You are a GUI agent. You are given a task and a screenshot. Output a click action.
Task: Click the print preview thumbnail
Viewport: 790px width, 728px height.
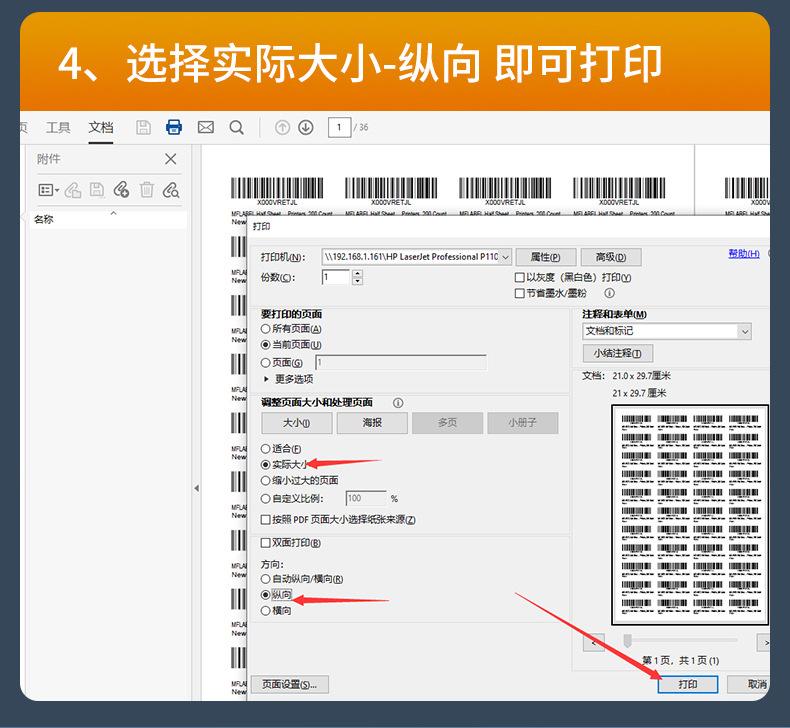690,515
